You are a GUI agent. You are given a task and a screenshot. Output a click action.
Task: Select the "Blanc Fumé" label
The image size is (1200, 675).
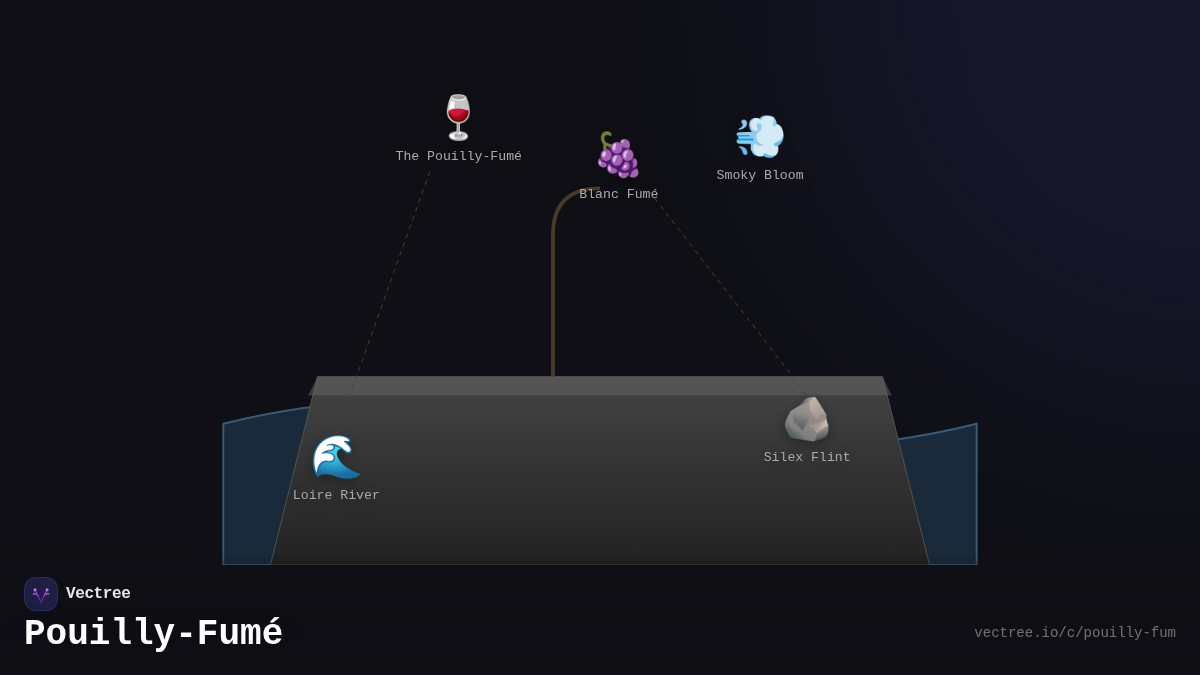(618, 195)
